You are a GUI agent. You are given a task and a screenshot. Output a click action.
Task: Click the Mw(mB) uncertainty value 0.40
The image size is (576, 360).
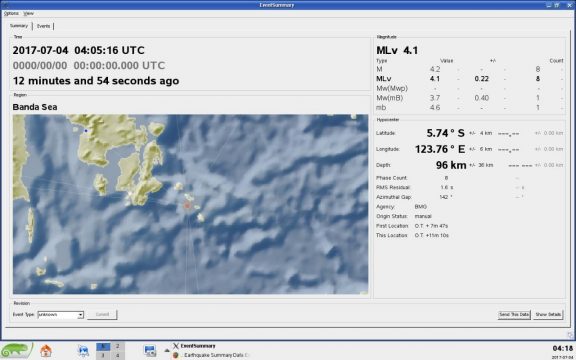coord(482,98)
